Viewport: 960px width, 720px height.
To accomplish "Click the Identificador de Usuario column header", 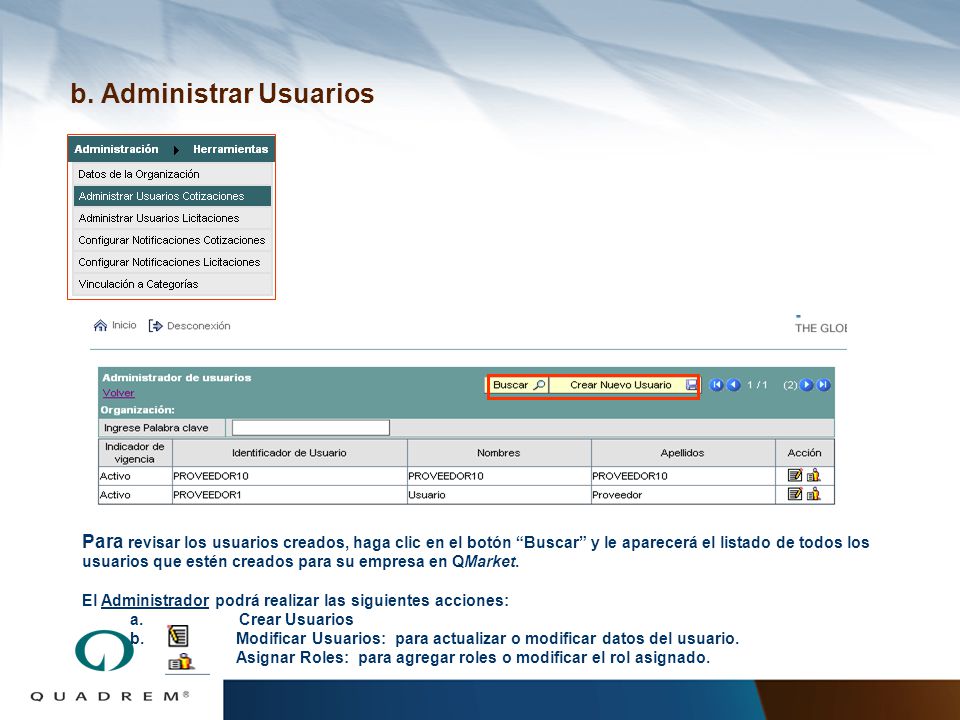I will [x=290, y=453].
